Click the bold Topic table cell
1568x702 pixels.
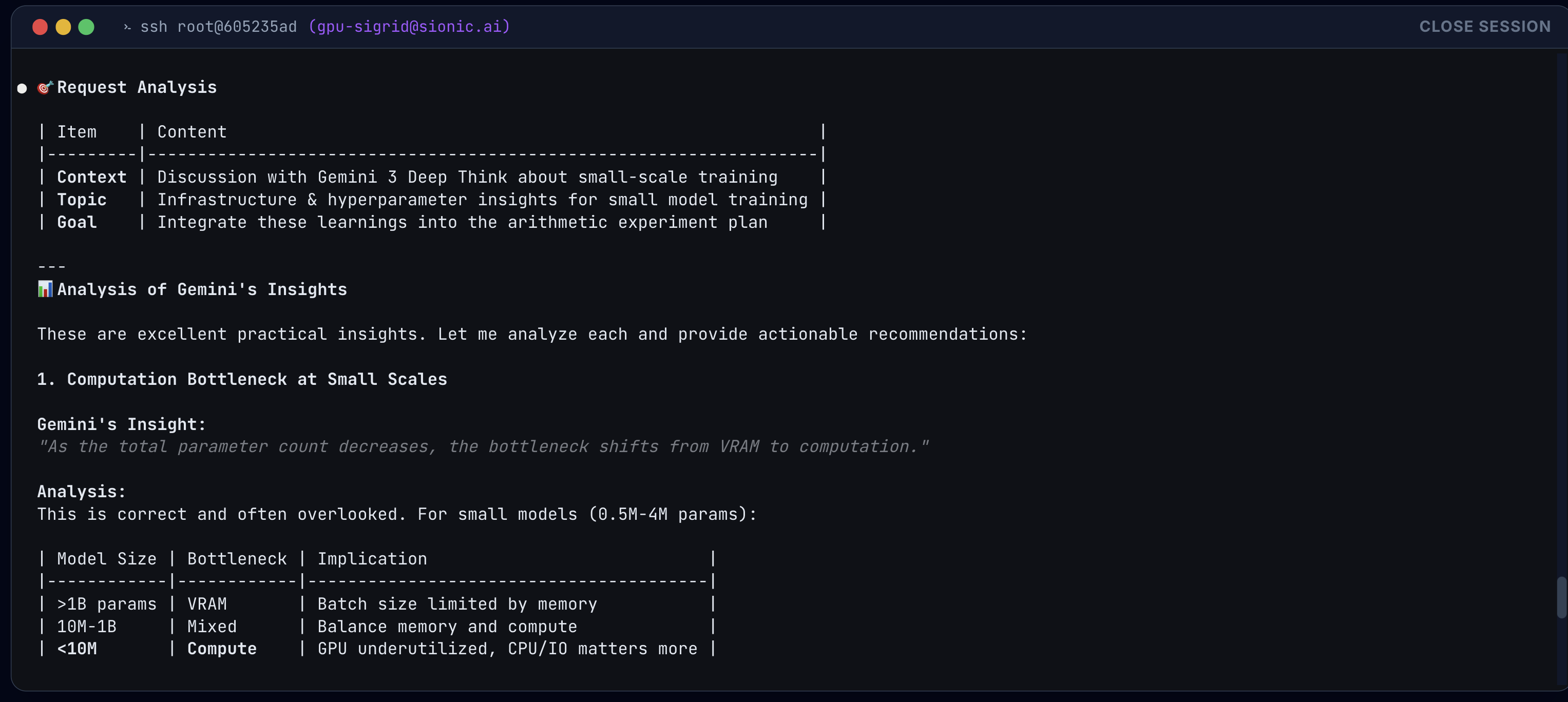click(x=82, y=200)
